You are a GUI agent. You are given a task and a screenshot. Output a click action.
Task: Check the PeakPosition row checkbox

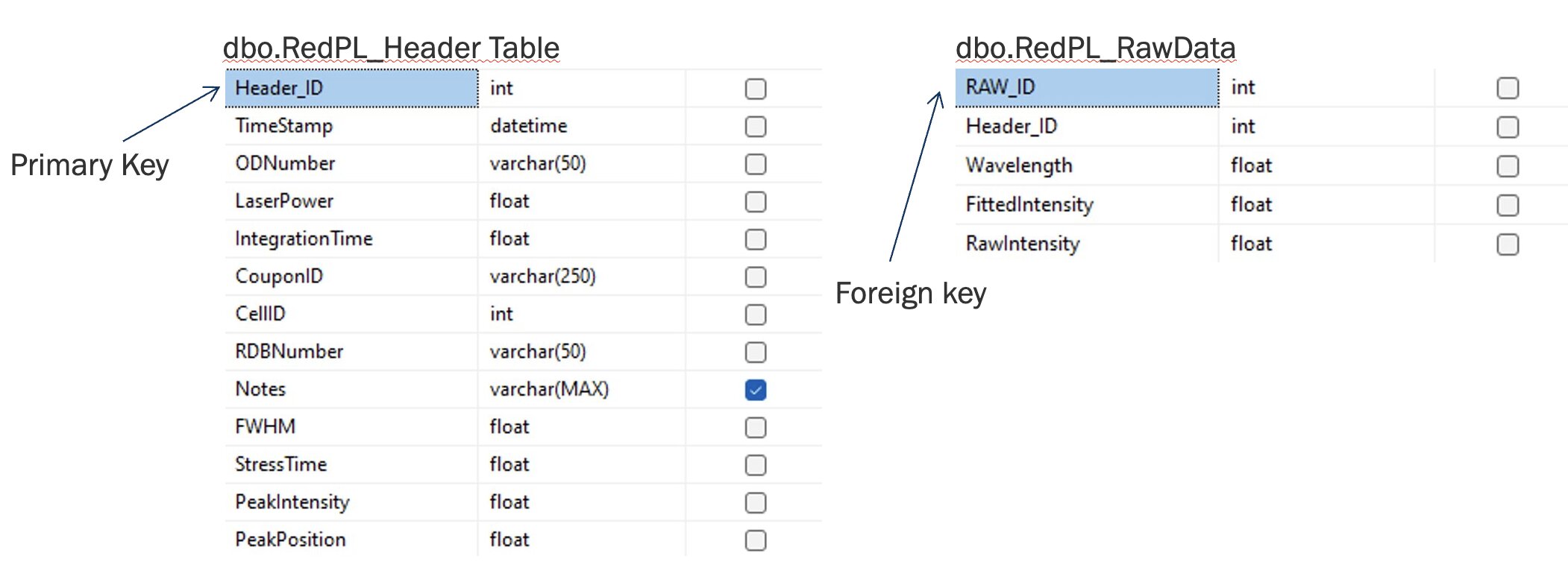[x=755, y=540]
